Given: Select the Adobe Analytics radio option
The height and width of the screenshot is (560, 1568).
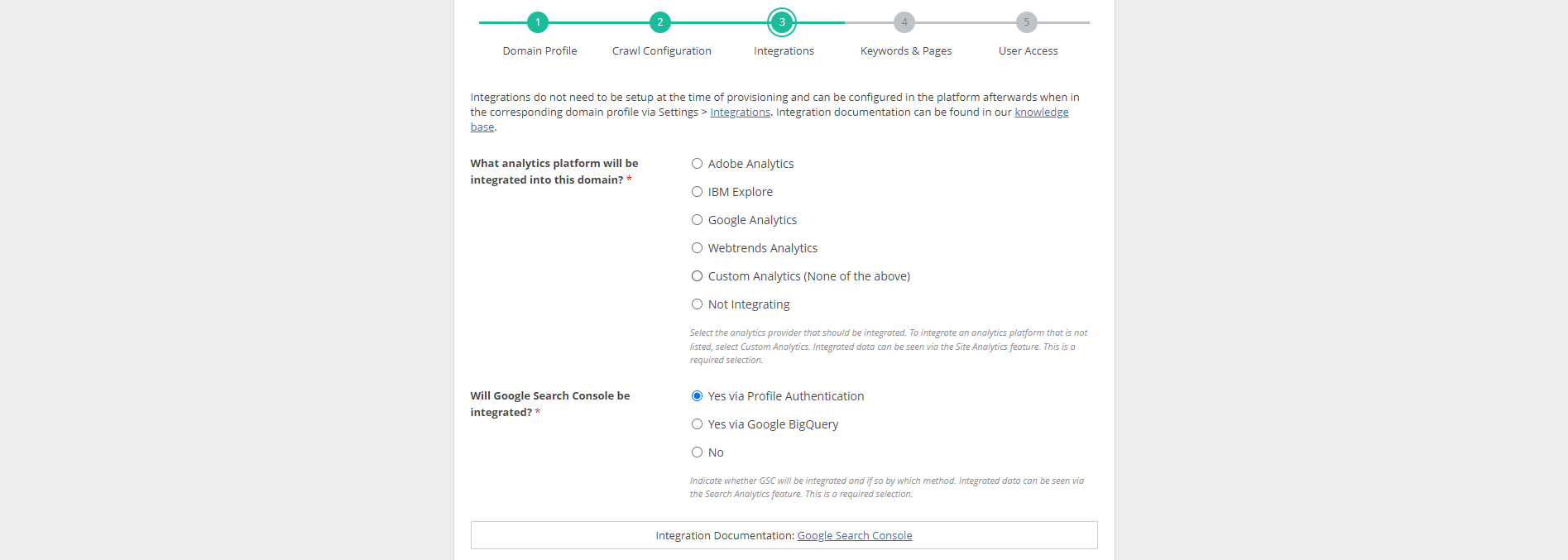Looking at the screenshot, I should pos(698,164).
